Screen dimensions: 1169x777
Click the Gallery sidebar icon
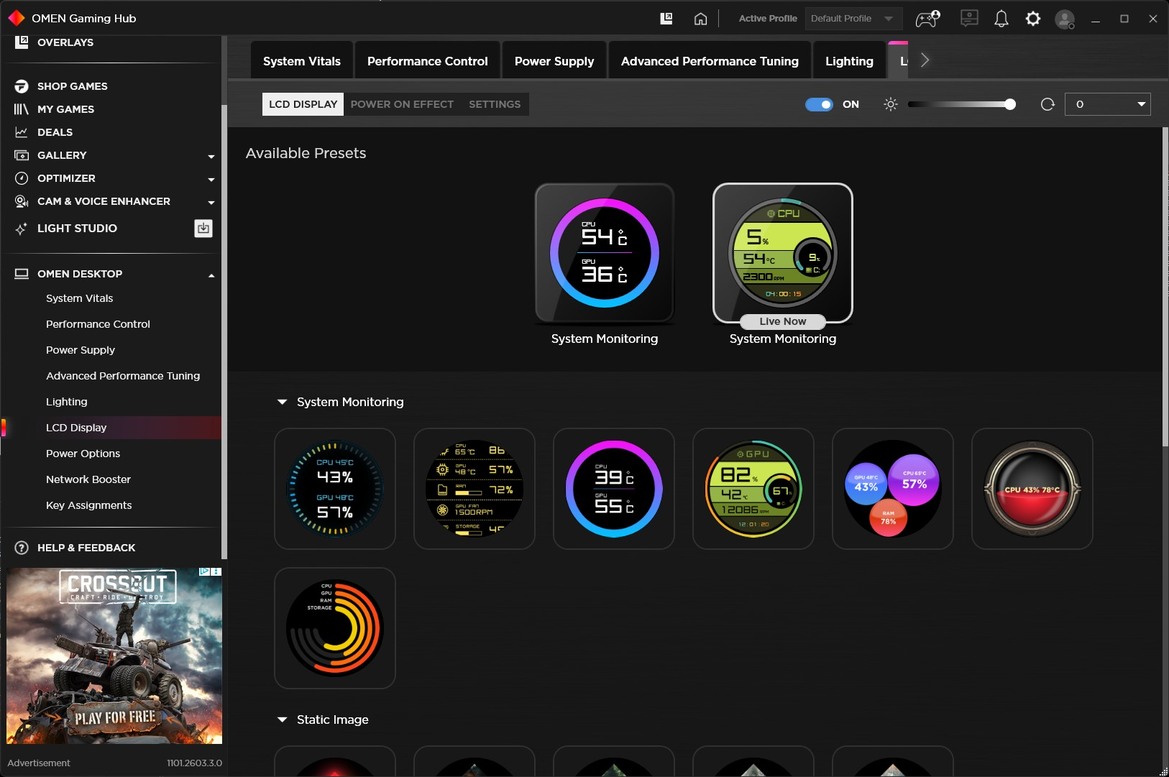click(22, 156)
